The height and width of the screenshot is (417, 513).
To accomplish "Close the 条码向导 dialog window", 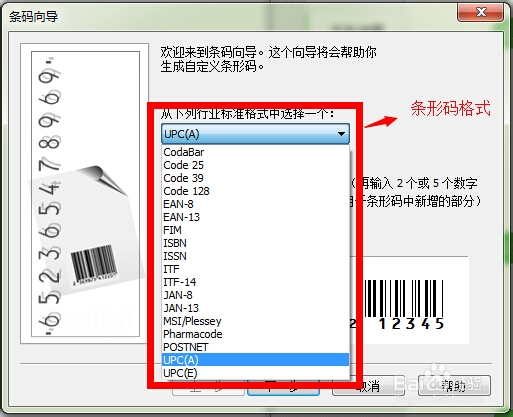I will [481, 13].
